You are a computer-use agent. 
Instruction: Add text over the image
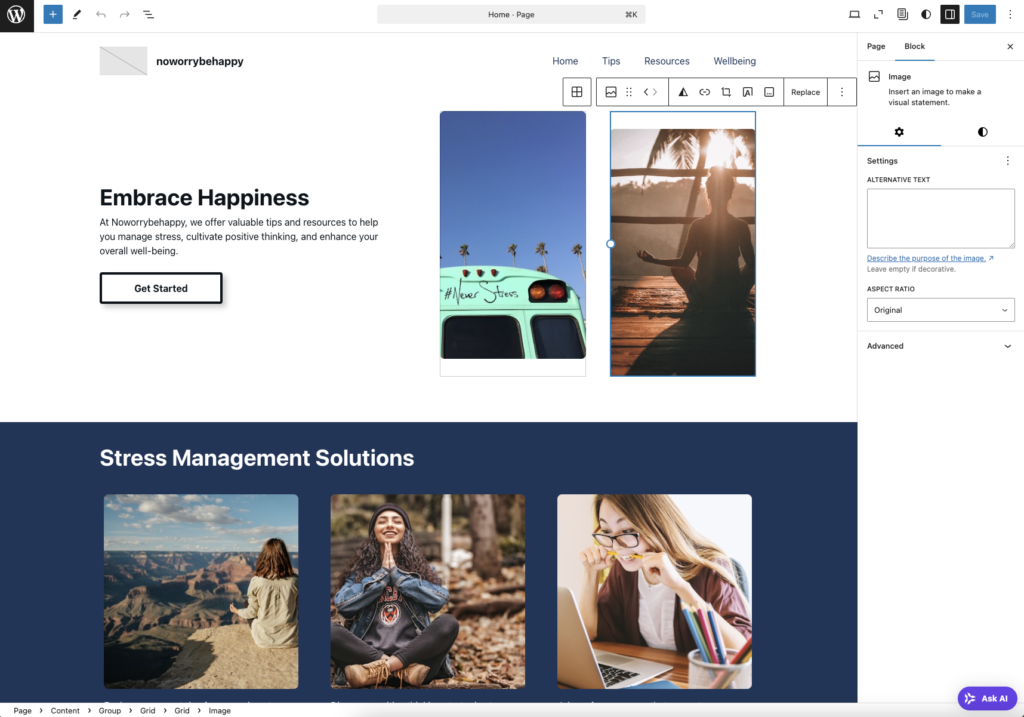pyautogui.click(x=748, y=92)
